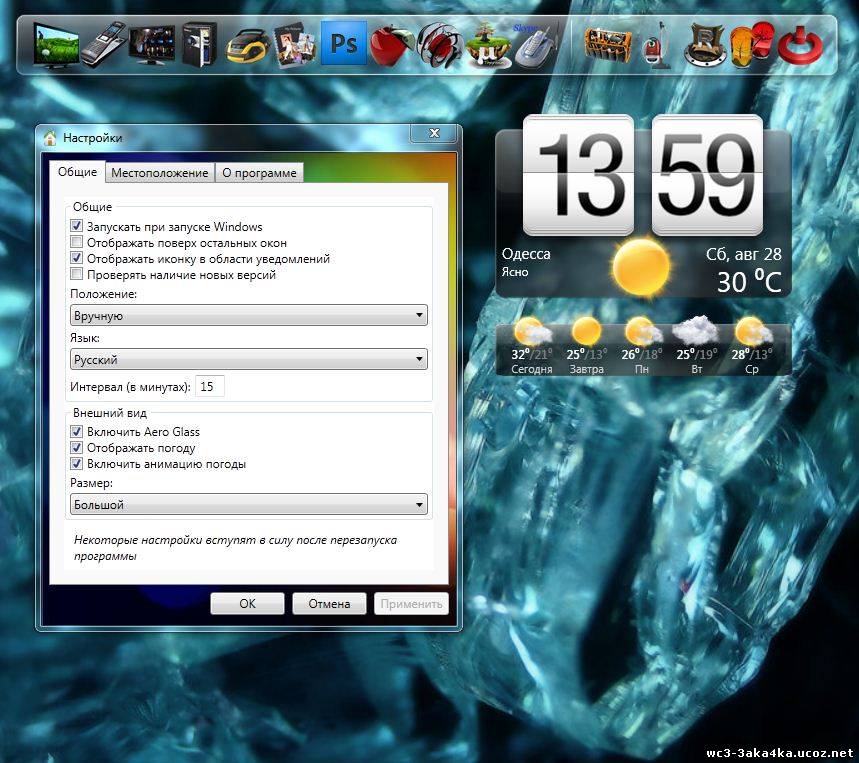The height and width of the screenshot is (763, 859).
Task: Click the large sun weather icon
Action: point(641,267)
